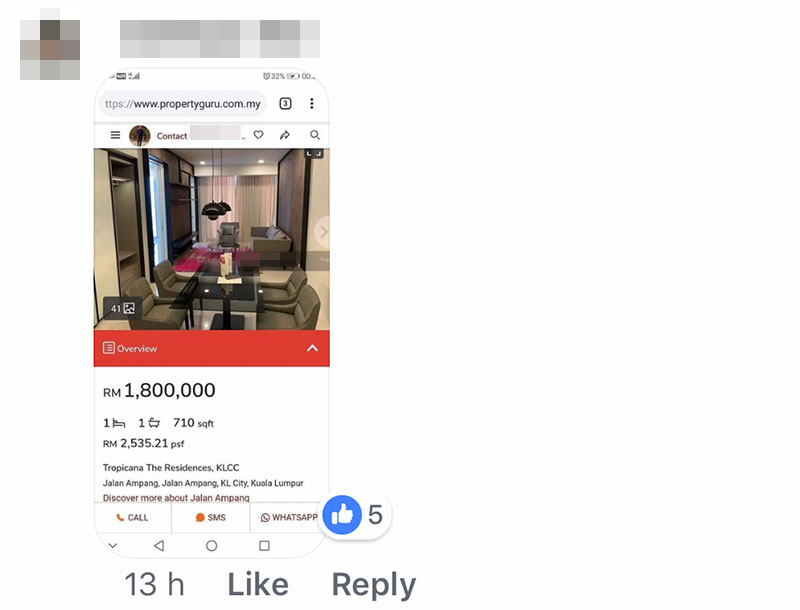Like the comment
The width and height of the screenshot is (800, 610).
pos(258,584)
